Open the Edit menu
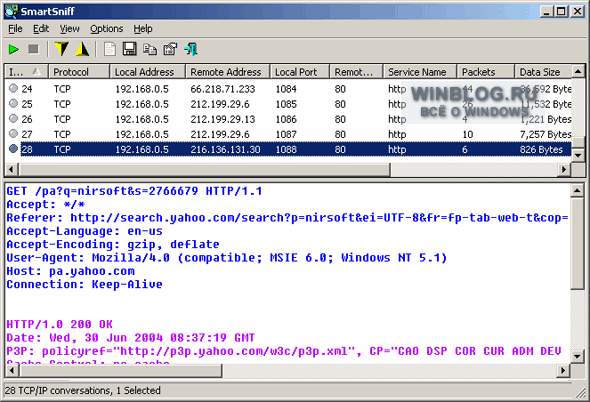 41,29
